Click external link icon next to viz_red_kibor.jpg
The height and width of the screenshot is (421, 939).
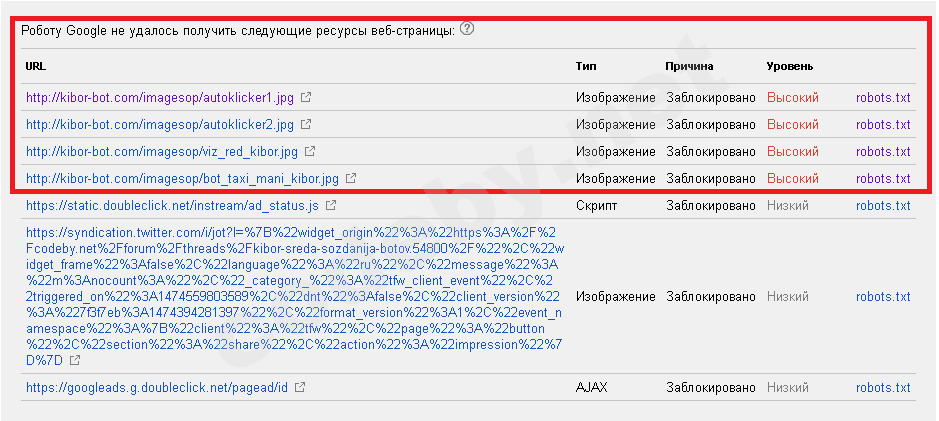click(310, 152)
